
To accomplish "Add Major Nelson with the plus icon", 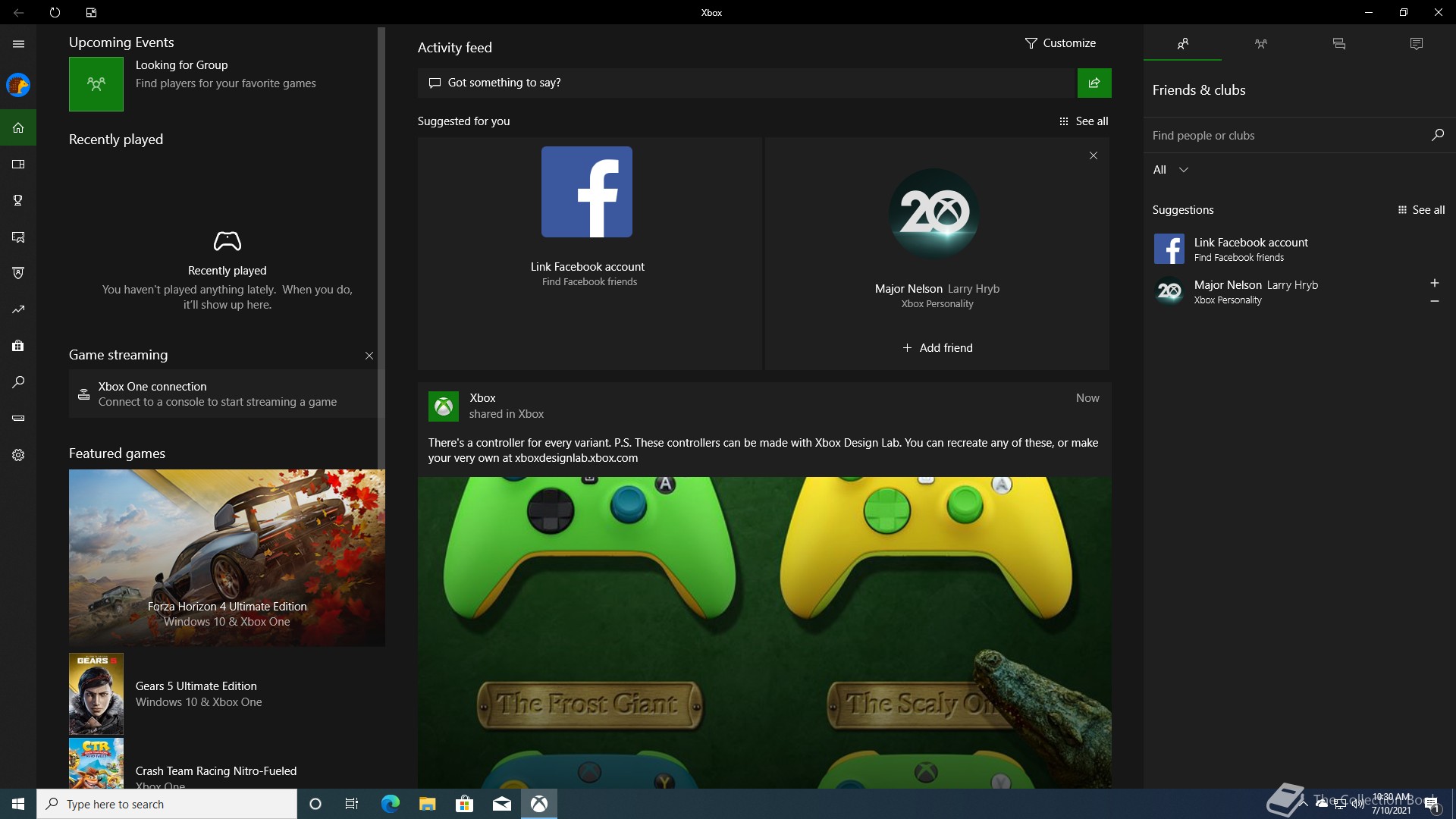I will pyautogui.click(x=1434, y=283).
